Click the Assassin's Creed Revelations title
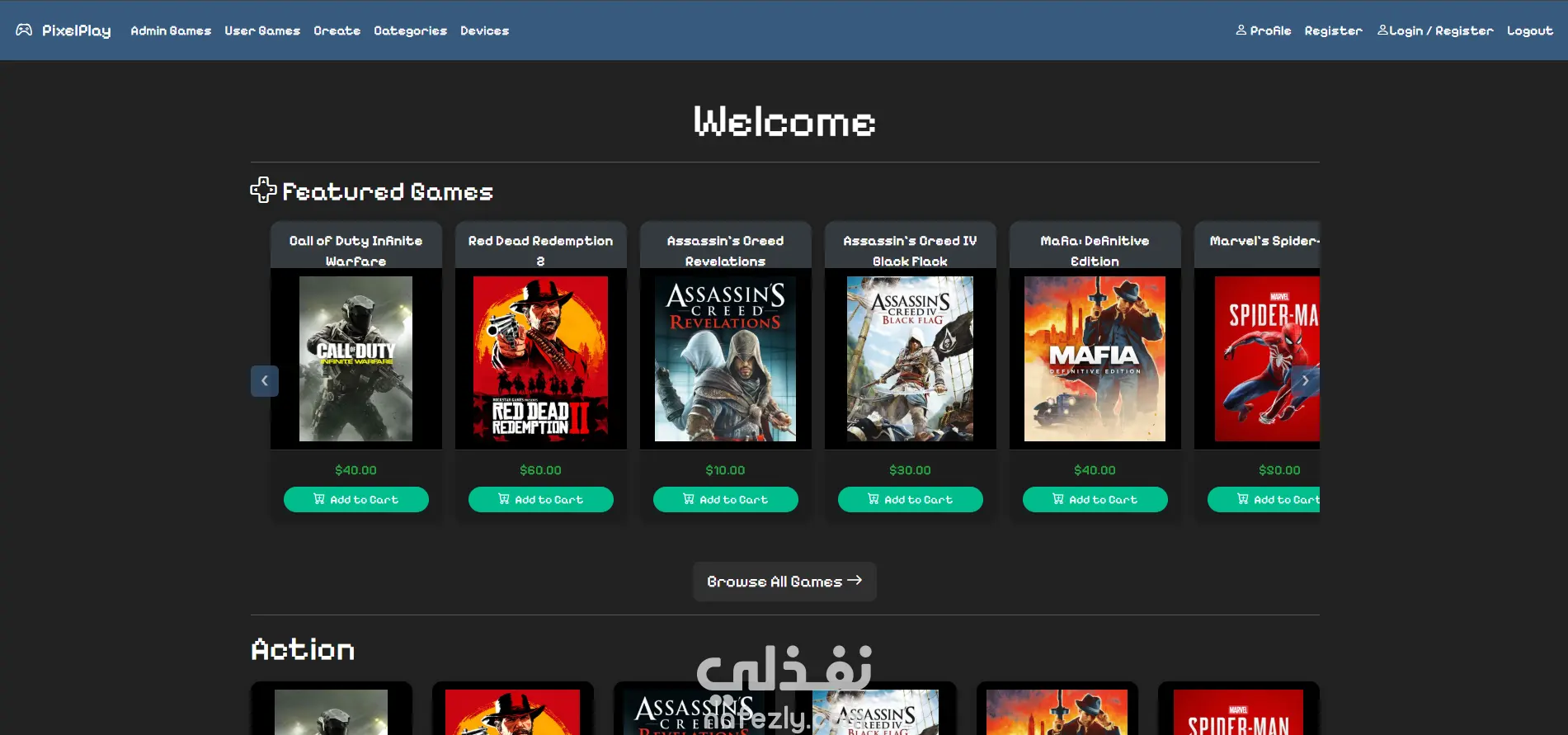1568x735 pixels. pos(725,251)
